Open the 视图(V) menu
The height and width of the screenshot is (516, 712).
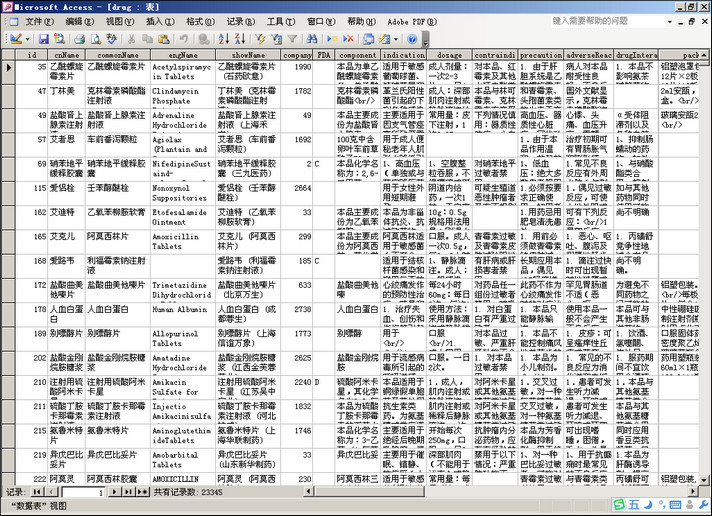click(x=120, y=21)
